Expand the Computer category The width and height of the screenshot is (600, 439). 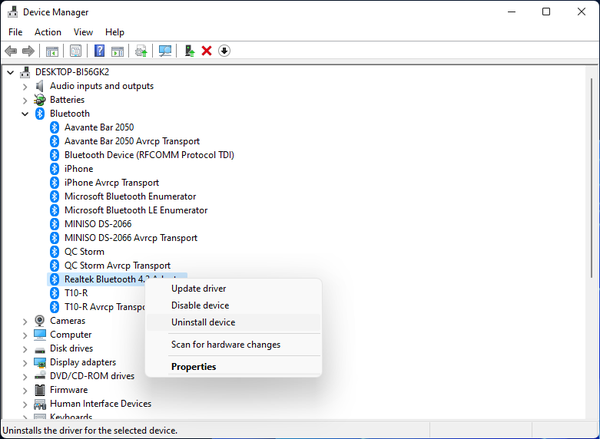coord(25,335)
